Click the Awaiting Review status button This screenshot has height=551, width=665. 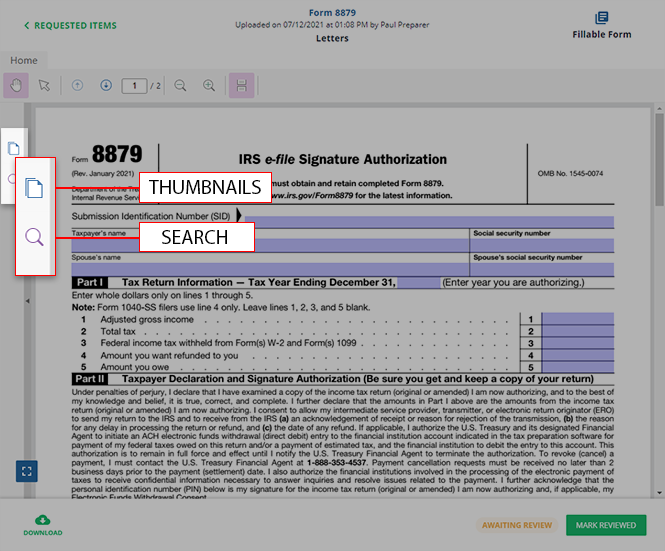click(517, 525)
